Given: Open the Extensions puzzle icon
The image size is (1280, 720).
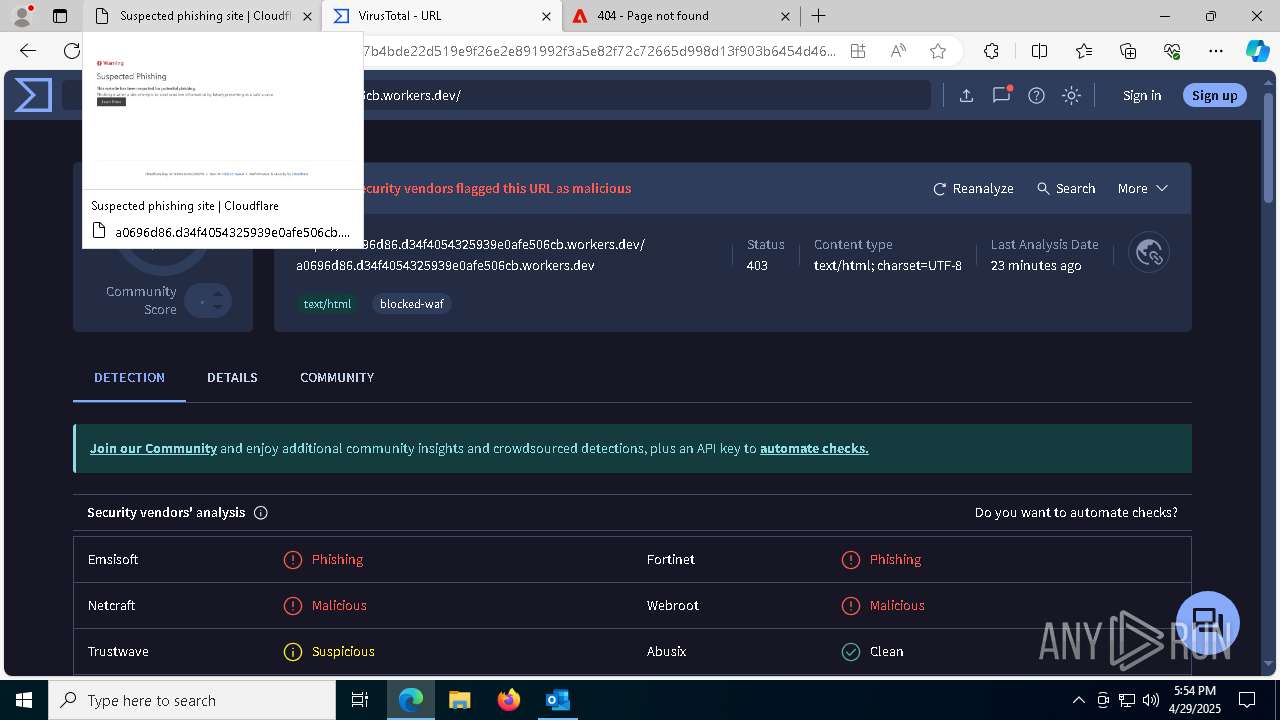Looking at the screenshot, I should coord(991,51).
